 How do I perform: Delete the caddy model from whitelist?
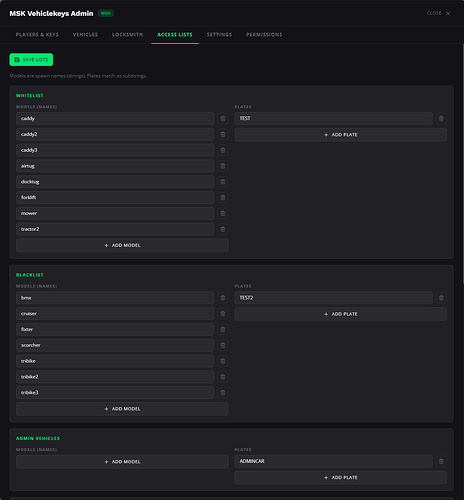(x=223, y=119)
